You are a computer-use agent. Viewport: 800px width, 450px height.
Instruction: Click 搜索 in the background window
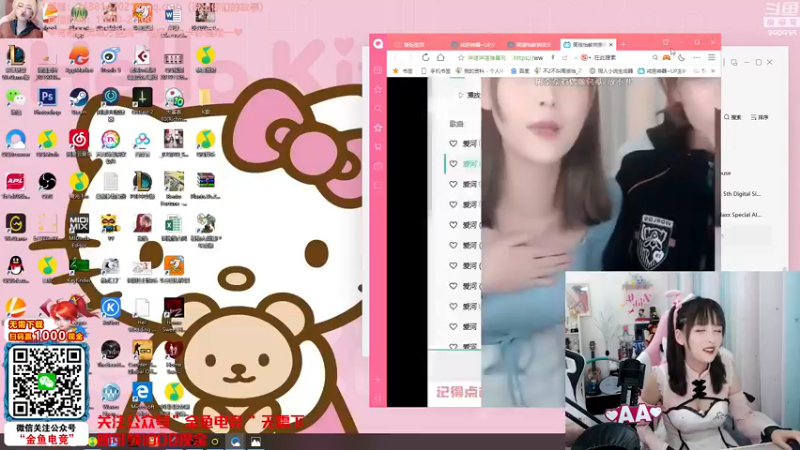733,117
